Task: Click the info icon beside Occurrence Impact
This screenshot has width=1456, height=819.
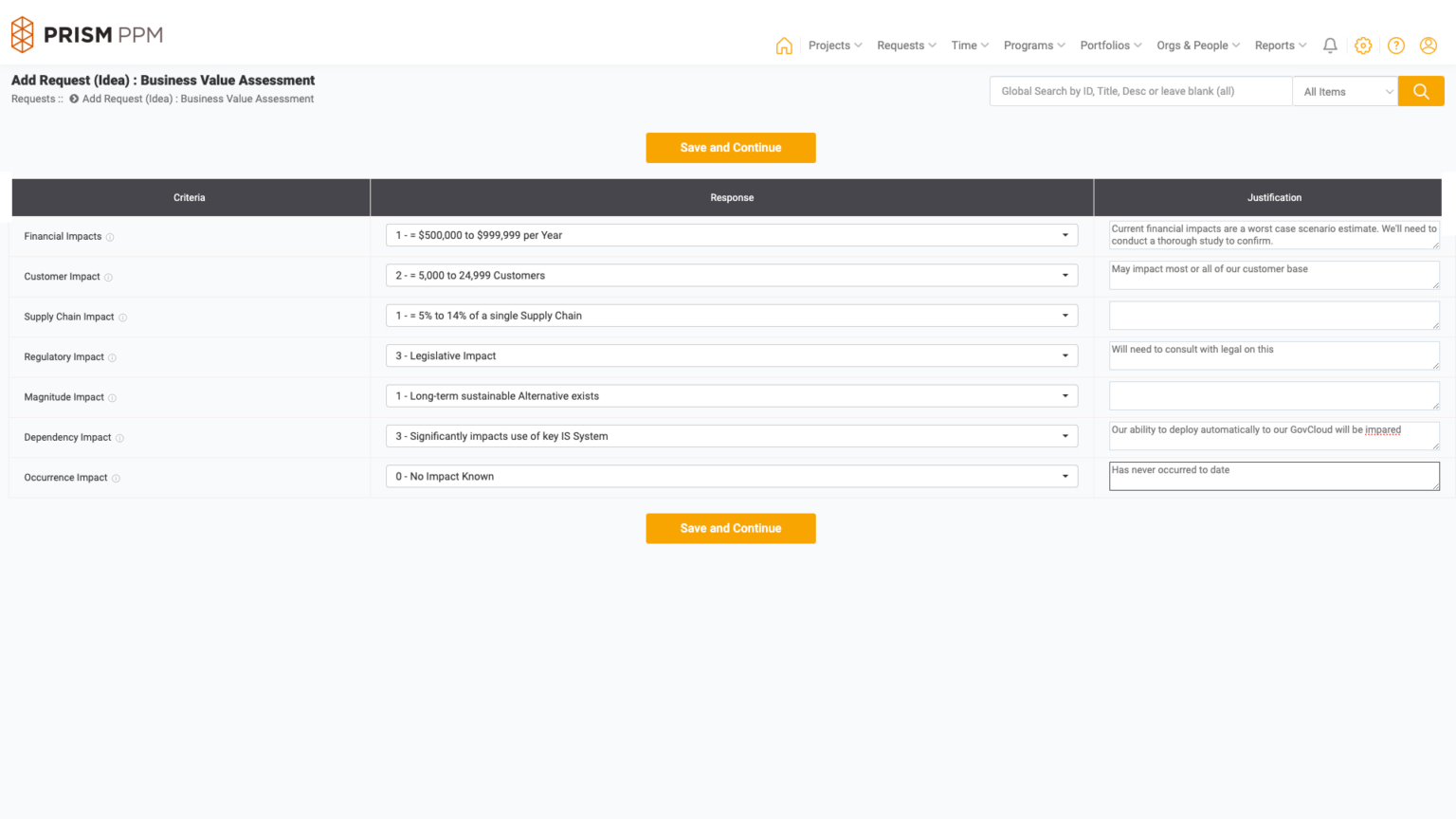Action: pyautogui.click(x=116, y=478)
